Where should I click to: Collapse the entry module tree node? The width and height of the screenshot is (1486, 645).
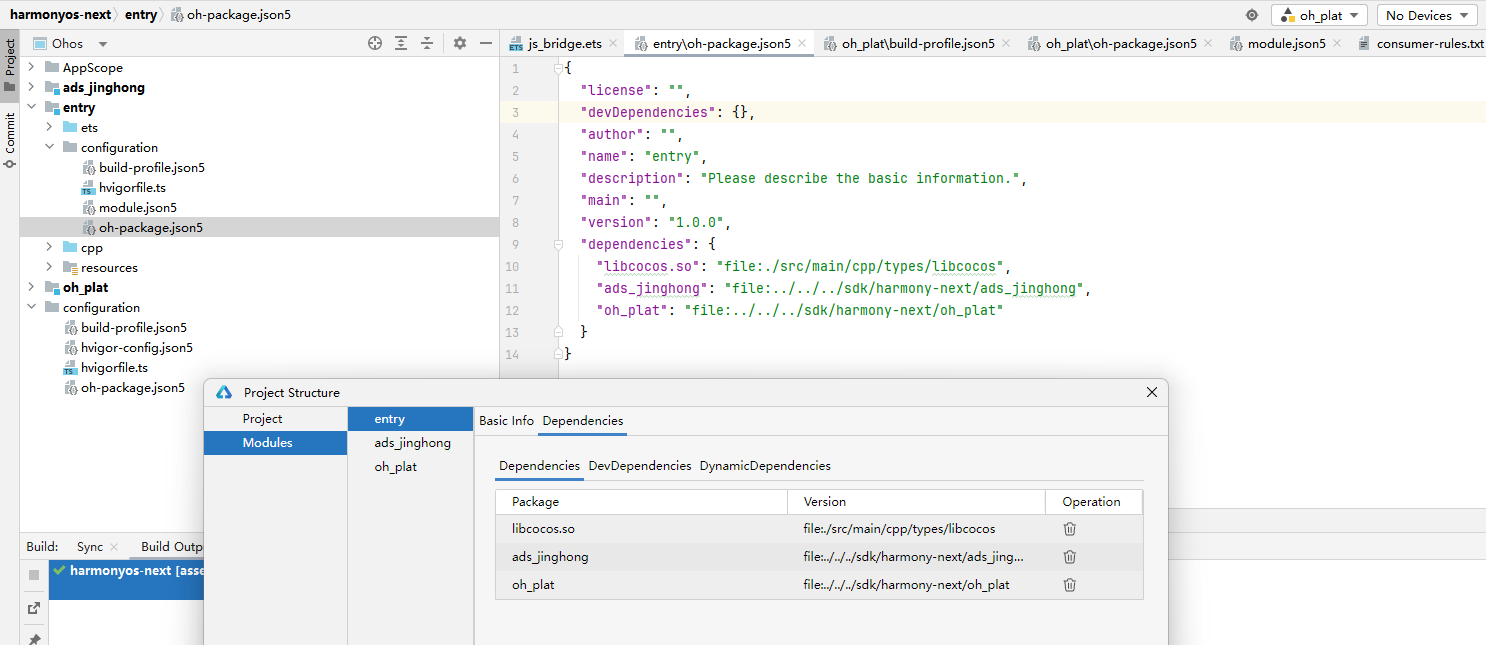point(31,108)
